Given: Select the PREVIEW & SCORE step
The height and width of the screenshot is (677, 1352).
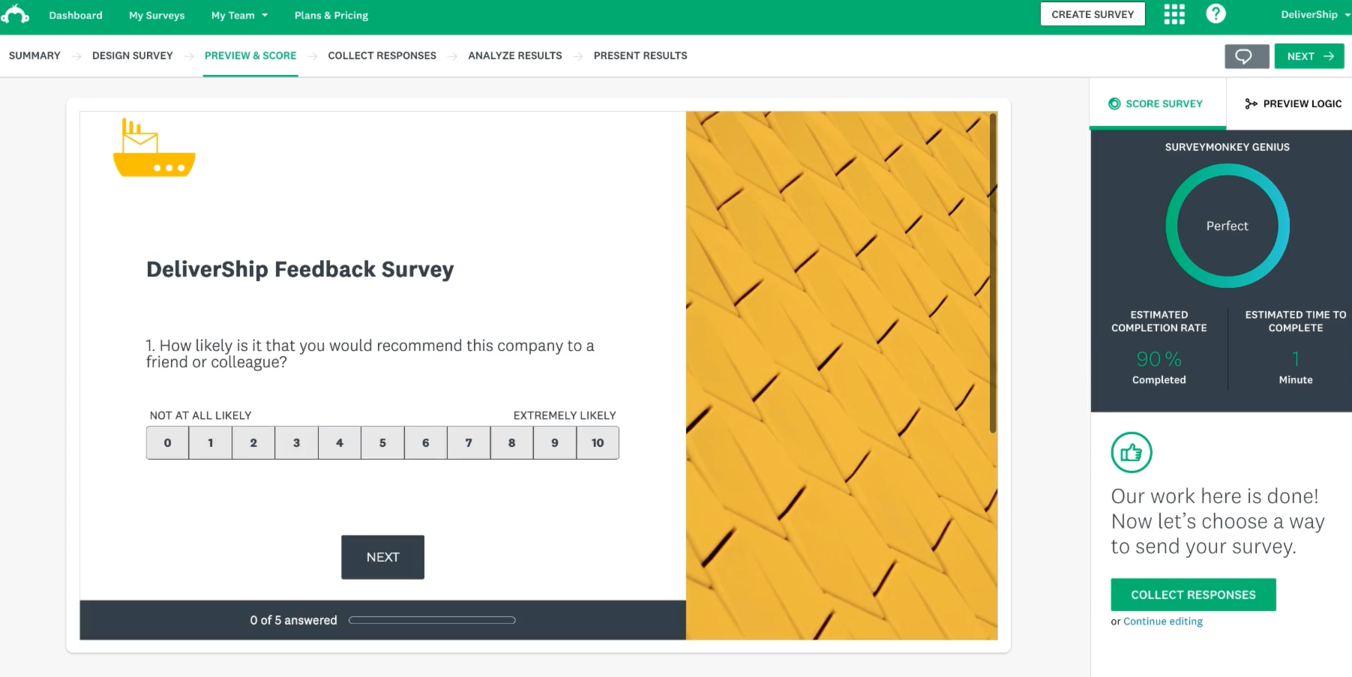Looking at the screenshot, I should [x=250, y=56].
